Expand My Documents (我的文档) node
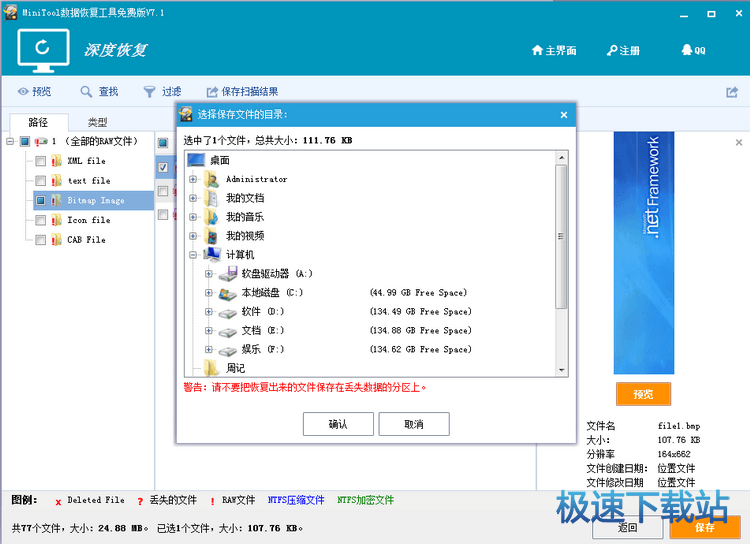750x544 pixels. pyautogui.click(x=193, y=198)
